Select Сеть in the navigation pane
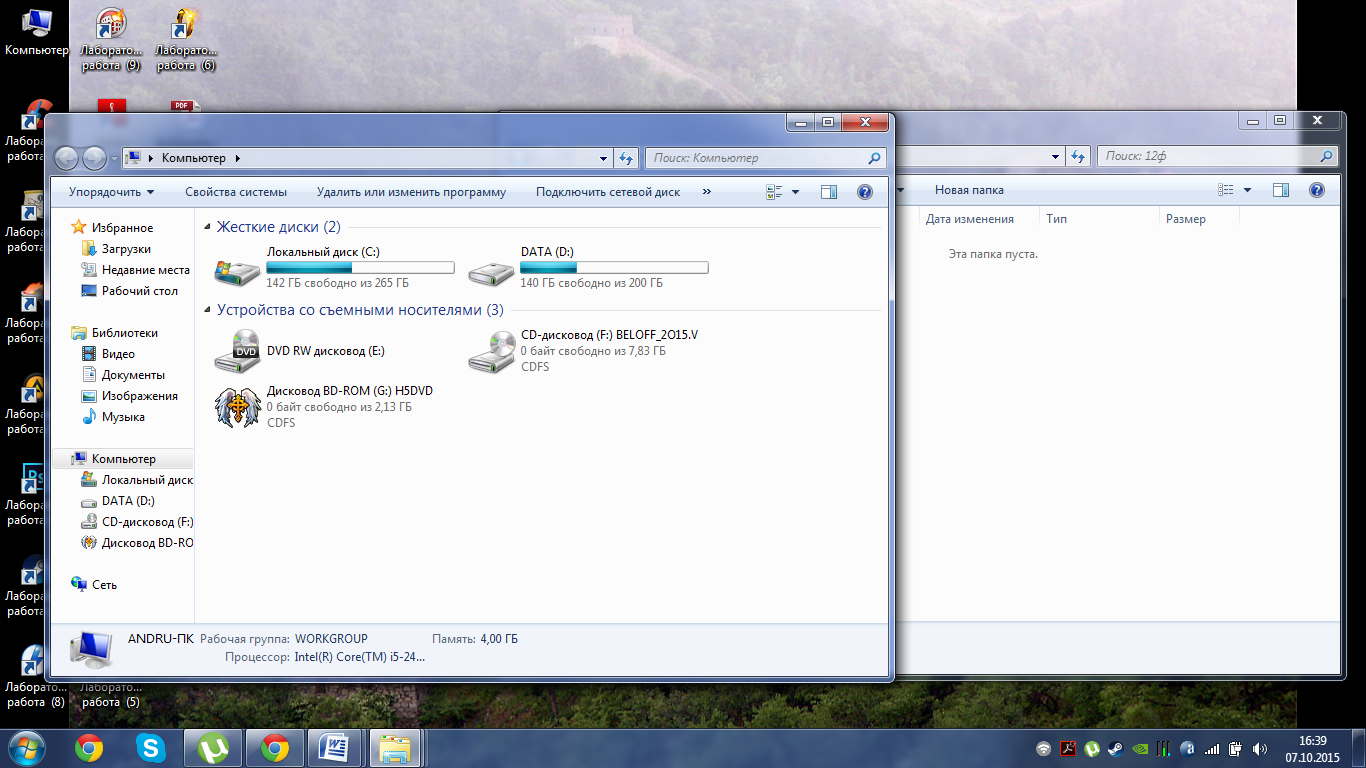This screenshot has width=1366, height=768. click(x=104, y=585)
